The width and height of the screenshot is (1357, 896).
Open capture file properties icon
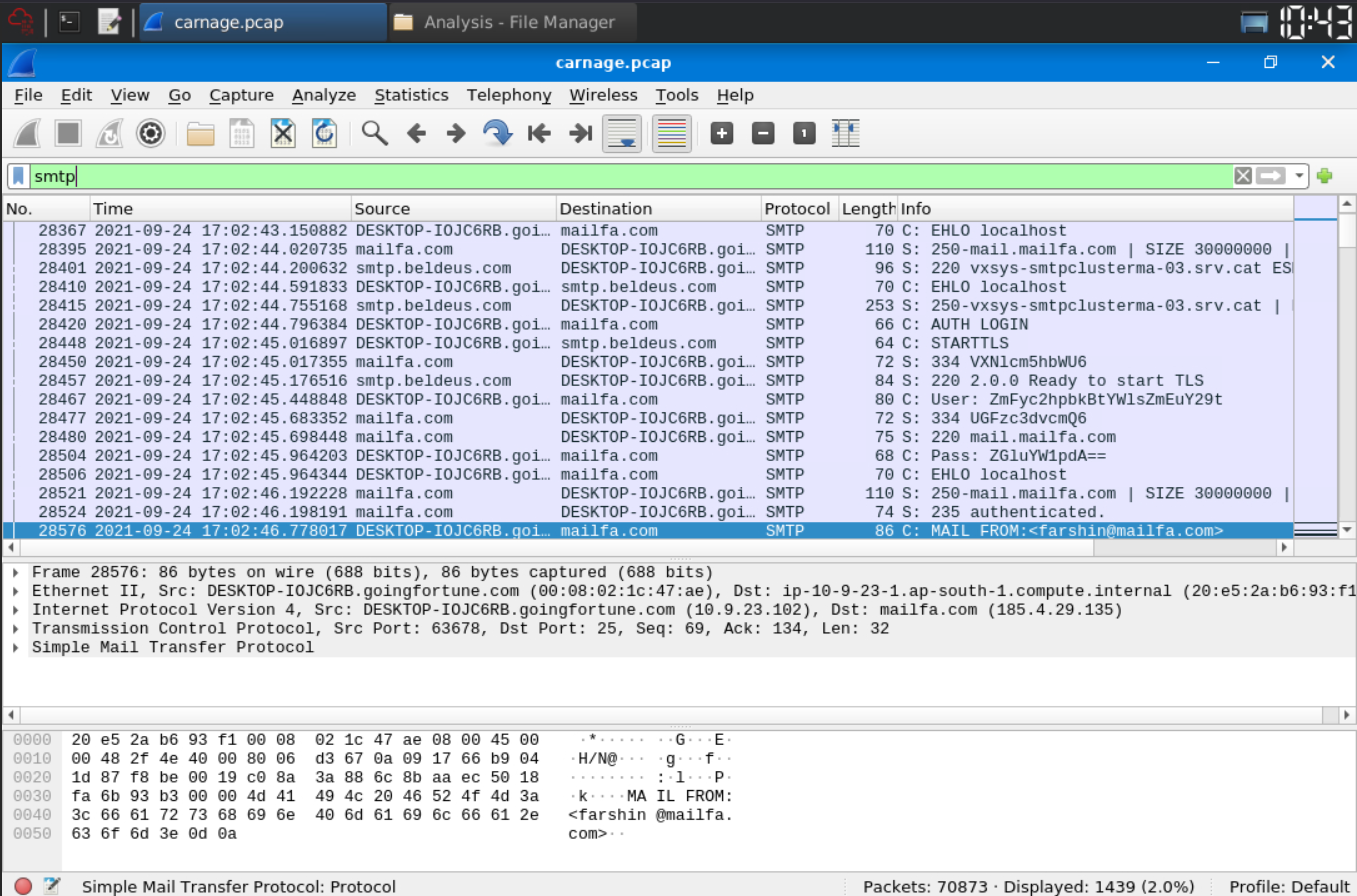pos(52,886)
